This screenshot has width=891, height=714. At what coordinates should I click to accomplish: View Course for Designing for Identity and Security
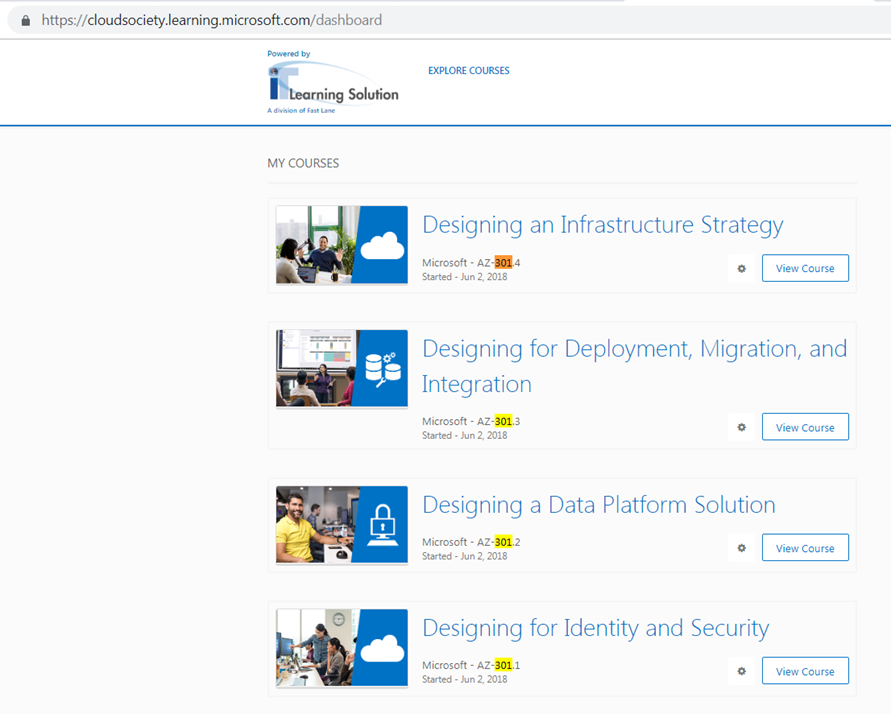805,671
